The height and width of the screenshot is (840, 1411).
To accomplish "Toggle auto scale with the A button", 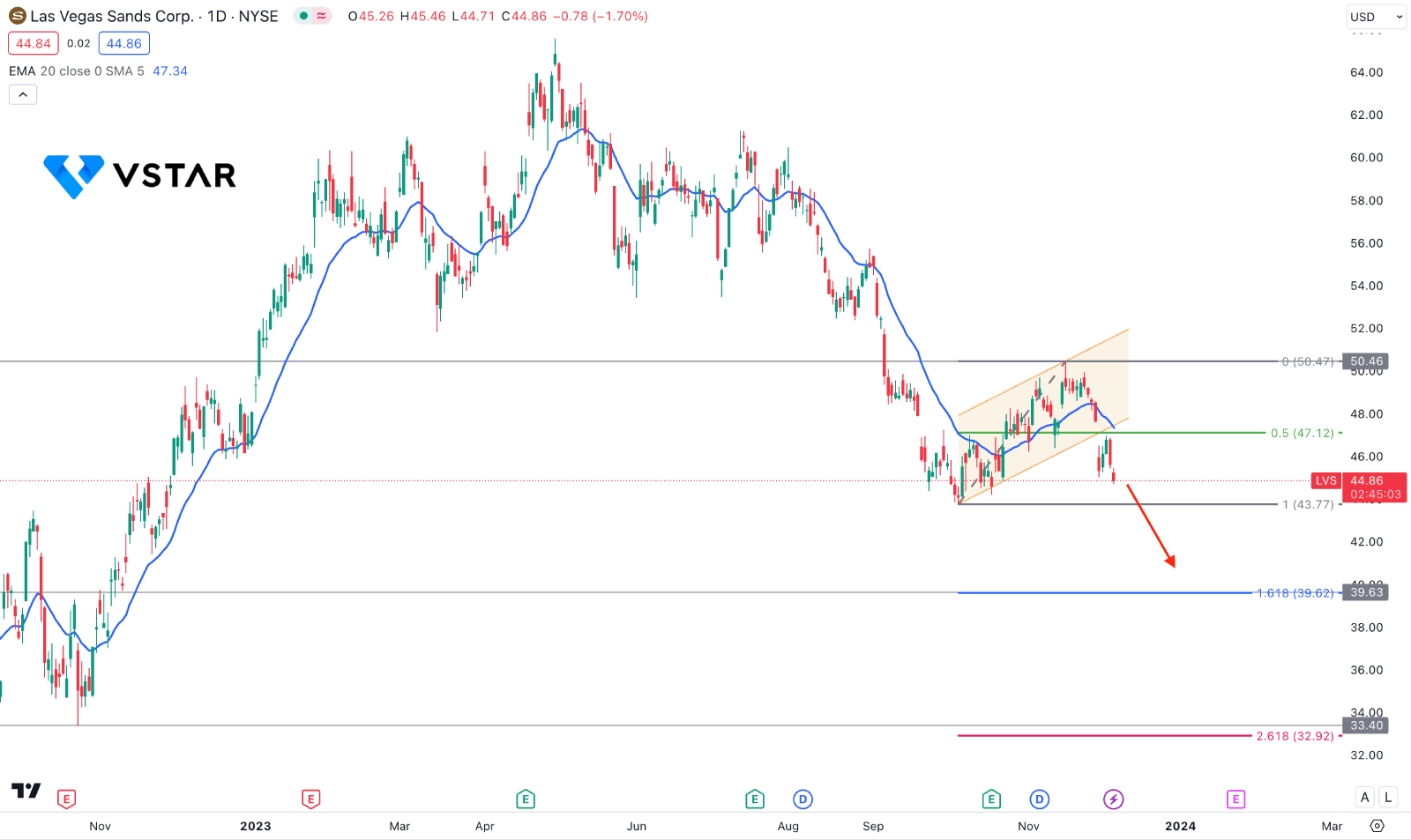I will click(x=1365, y=798).
